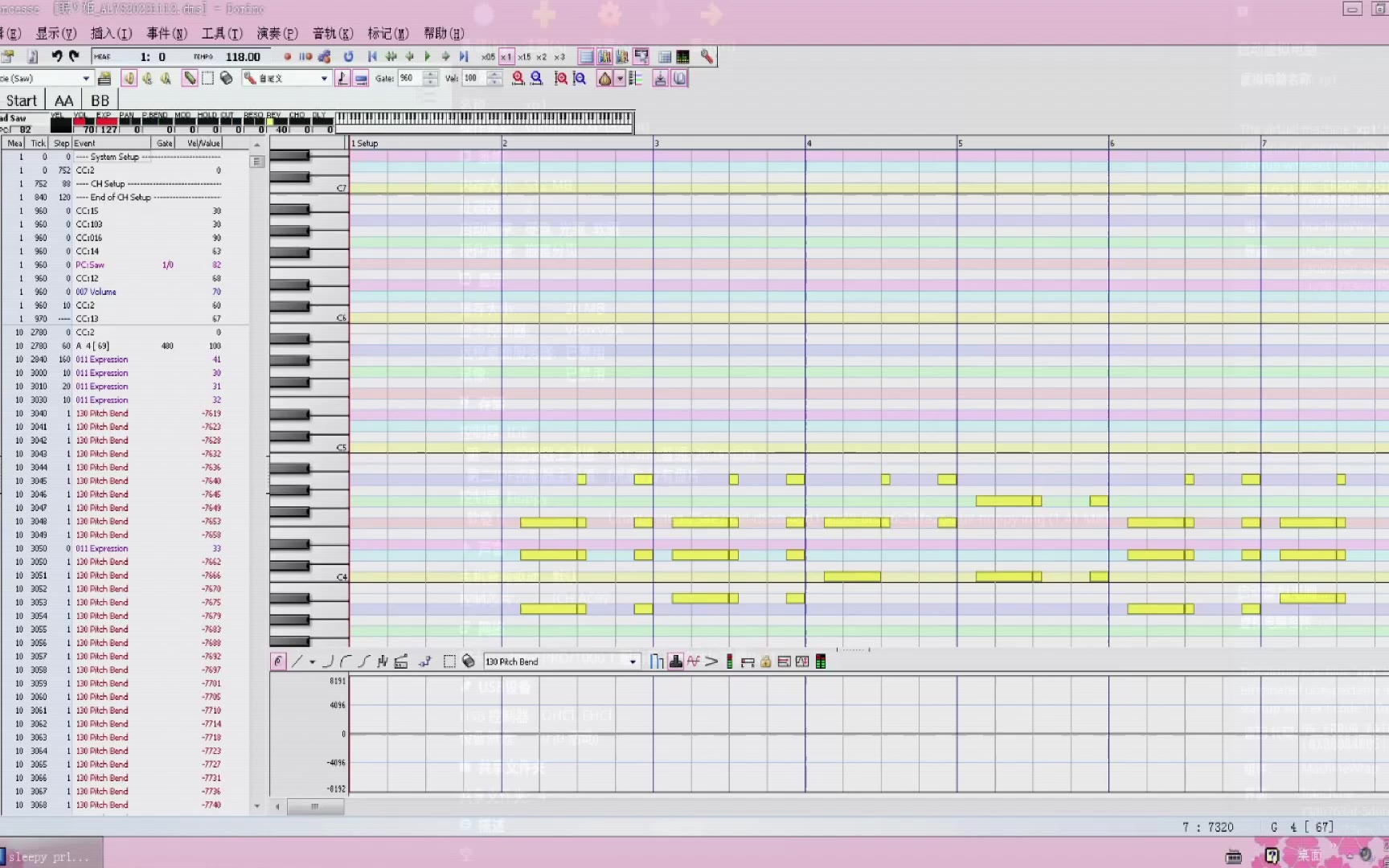Switch to the AA tab
The image size is (1389, 868).
click(64, 100)
